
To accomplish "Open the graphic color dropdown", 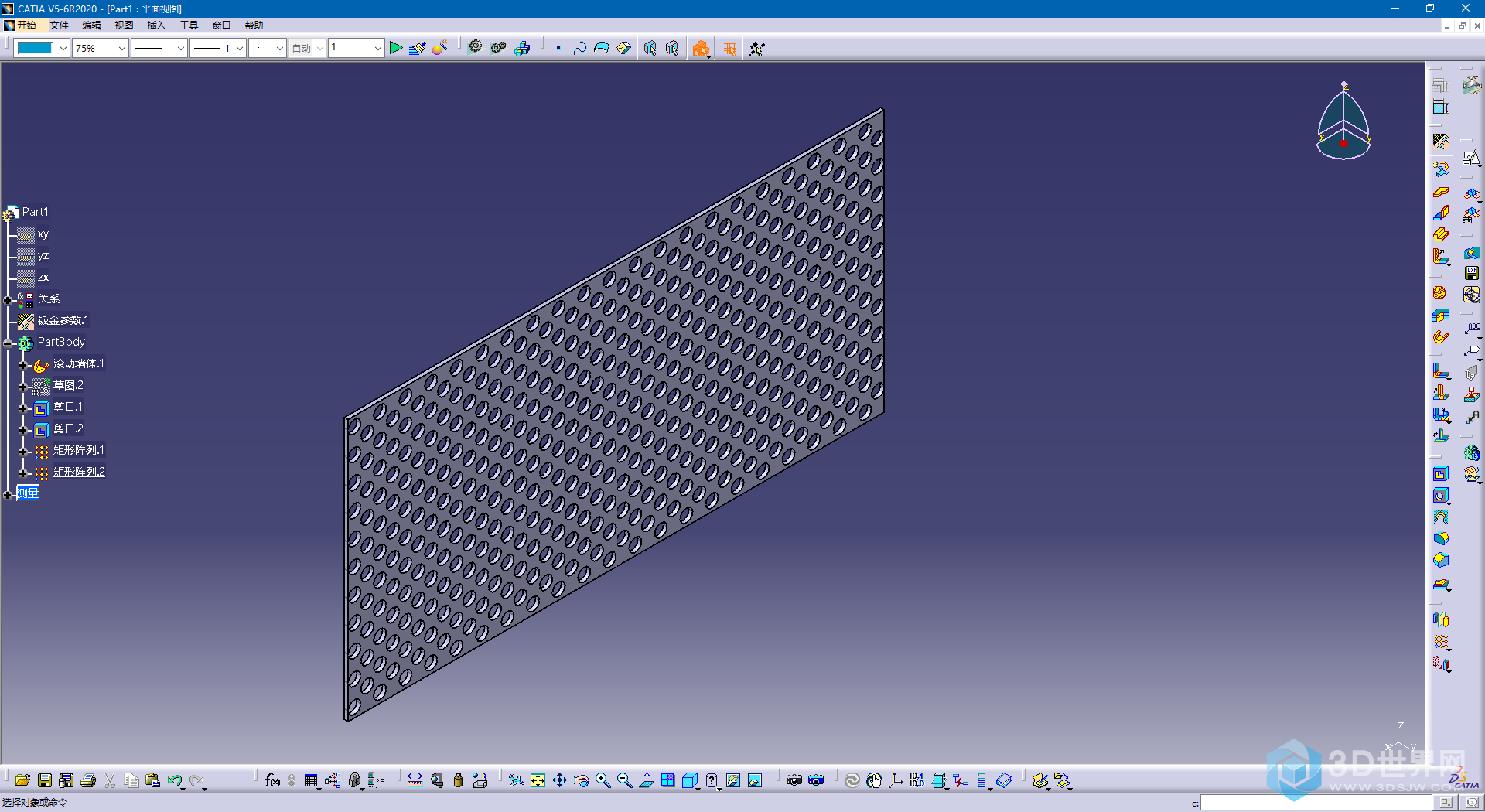I will click(63, 48).
